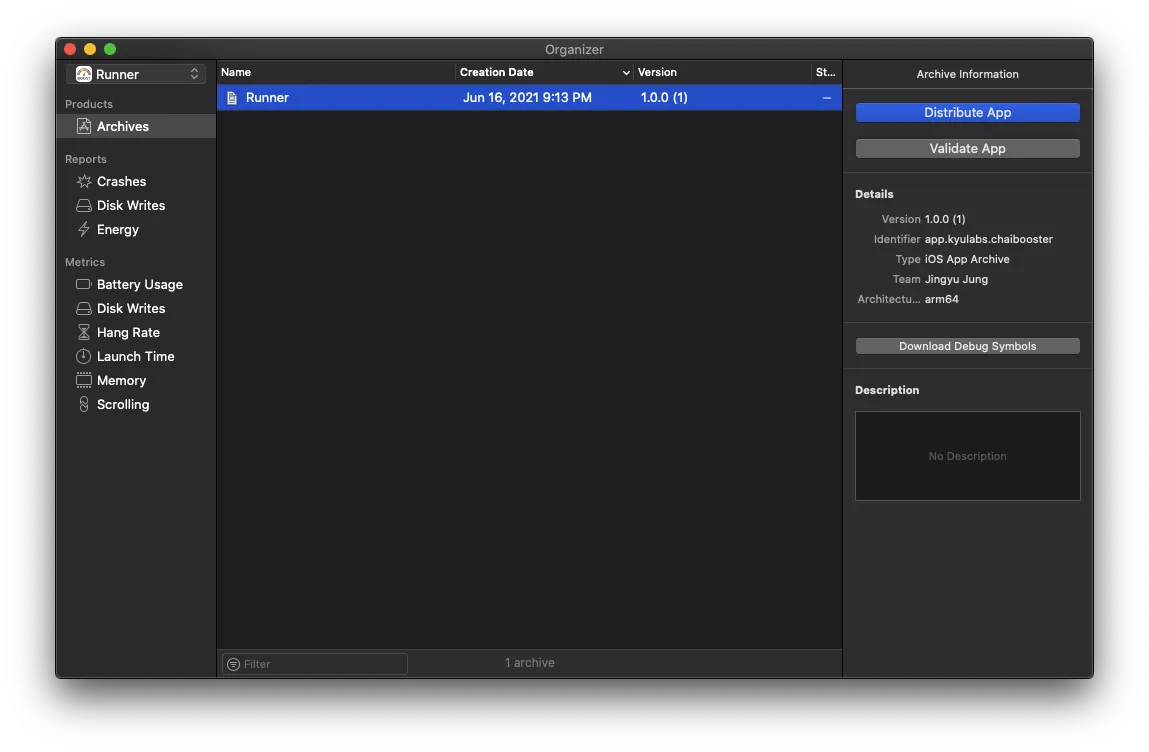Image resolution: width=1149 pixels, height=752 pixels.
Task: Click the Scrolling icon in sidebar
Action: tap(84, 405)
